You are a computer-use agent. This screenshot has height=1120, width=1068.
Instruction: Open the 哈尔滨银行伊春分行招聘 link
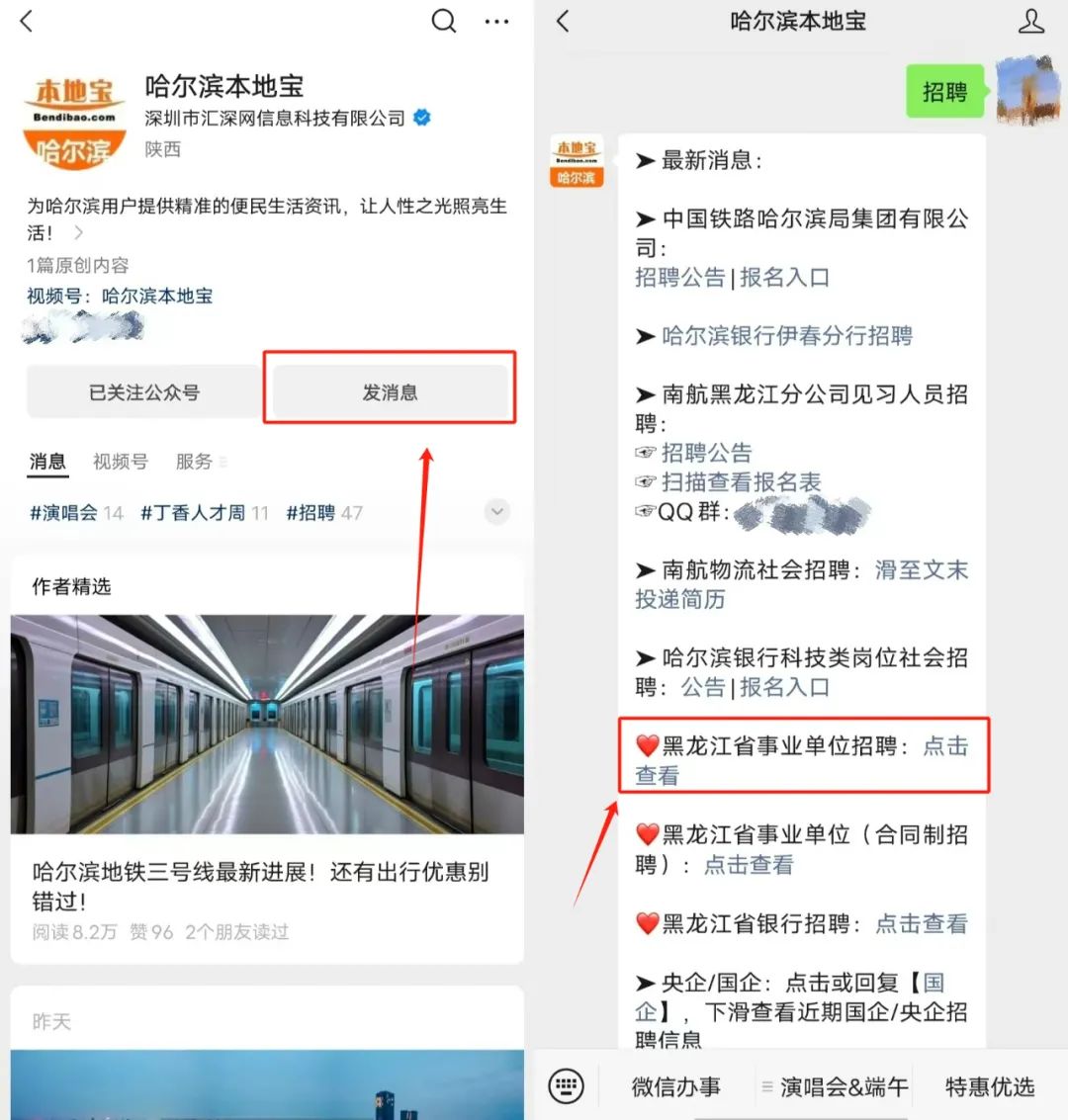(786, 336)
